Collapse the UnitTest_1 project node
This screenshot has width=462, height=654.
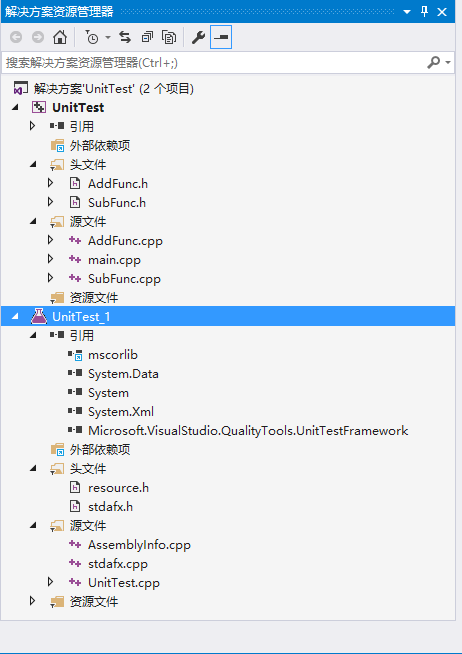pos(15,317)
